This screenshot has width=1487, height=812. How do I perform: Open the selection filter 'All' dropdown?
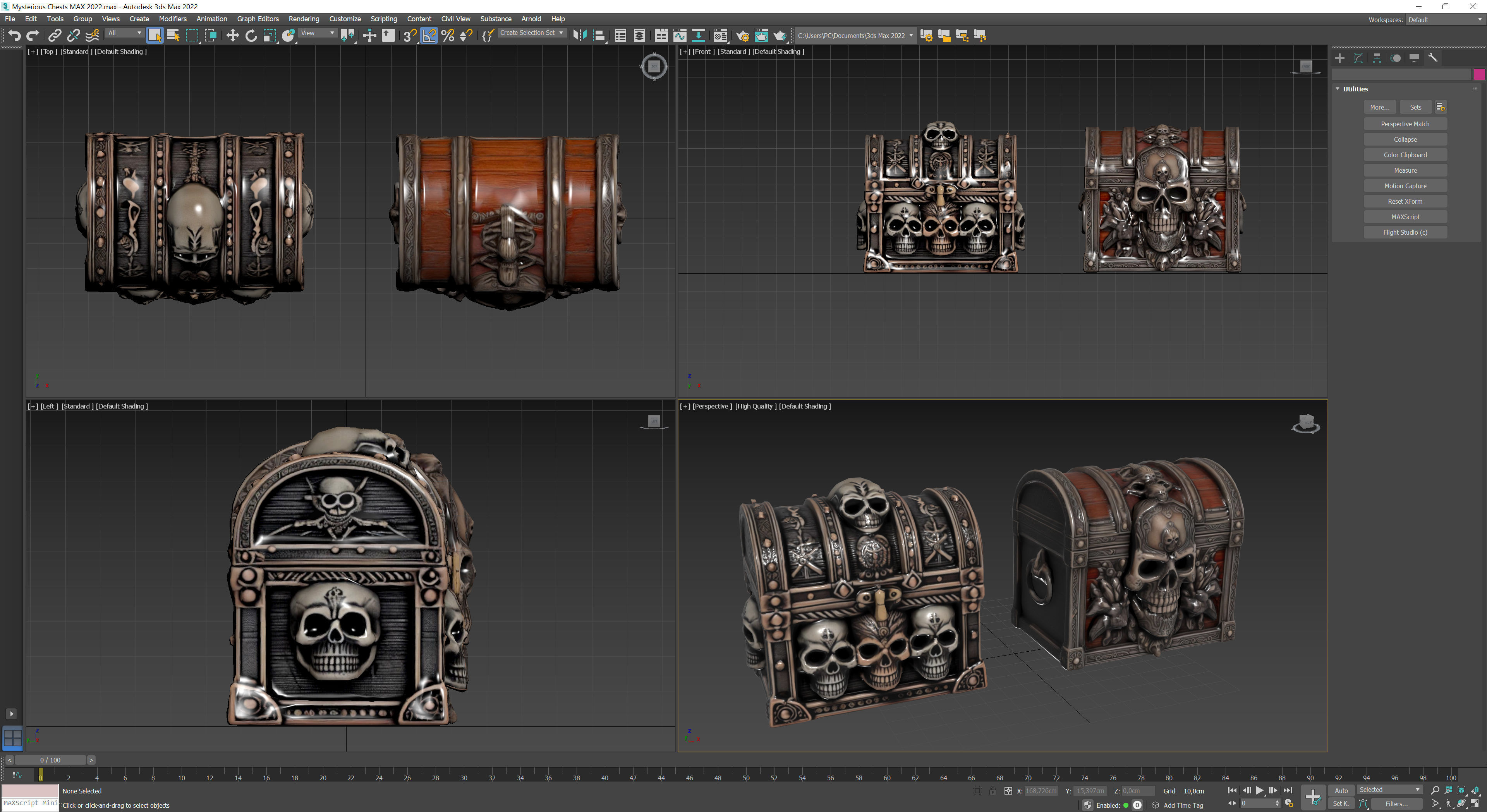click(x=125, y=33)
